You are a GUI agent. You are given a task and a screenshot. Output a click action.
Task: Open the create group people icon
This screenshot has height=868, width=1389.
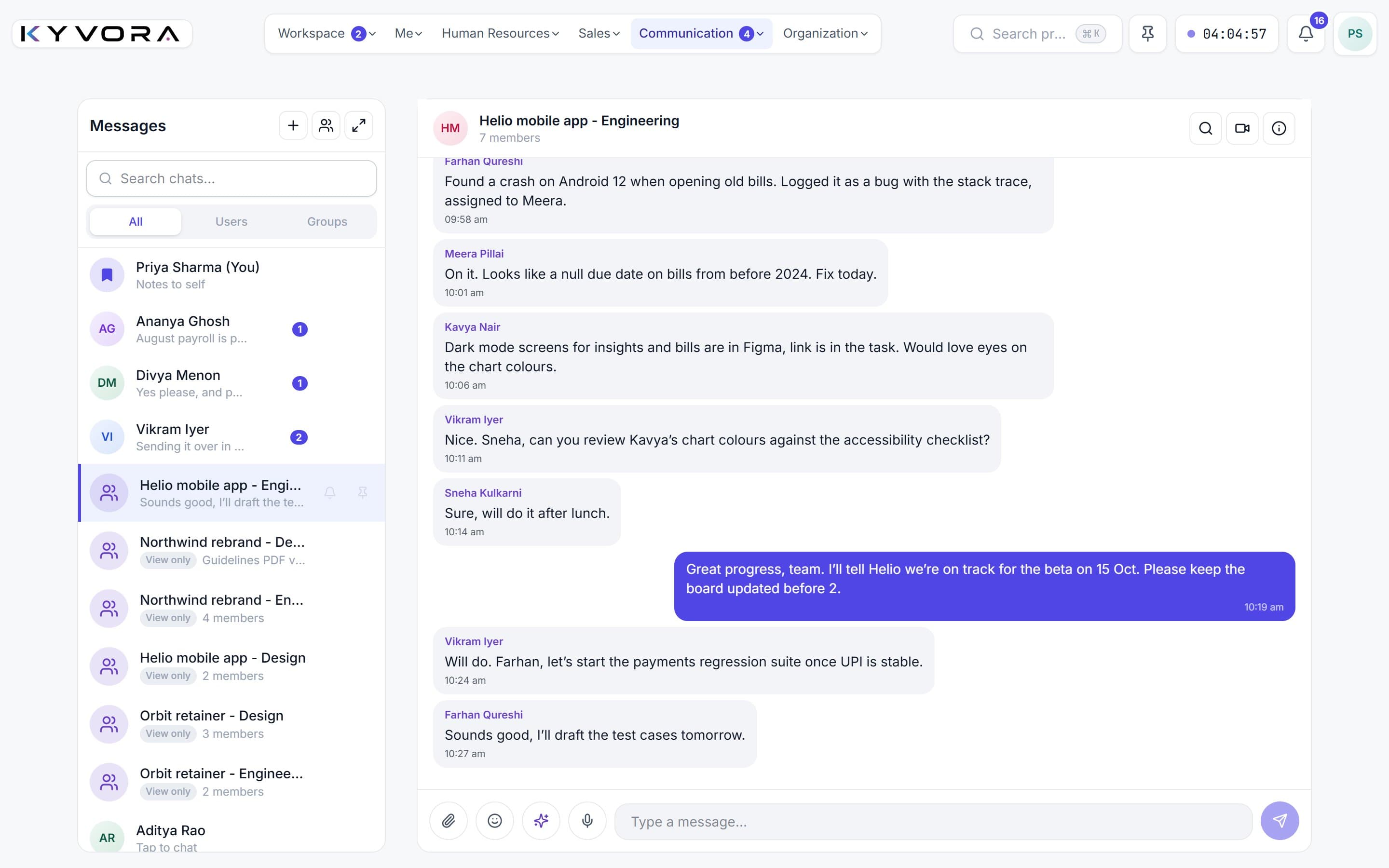tap(326, 126)
